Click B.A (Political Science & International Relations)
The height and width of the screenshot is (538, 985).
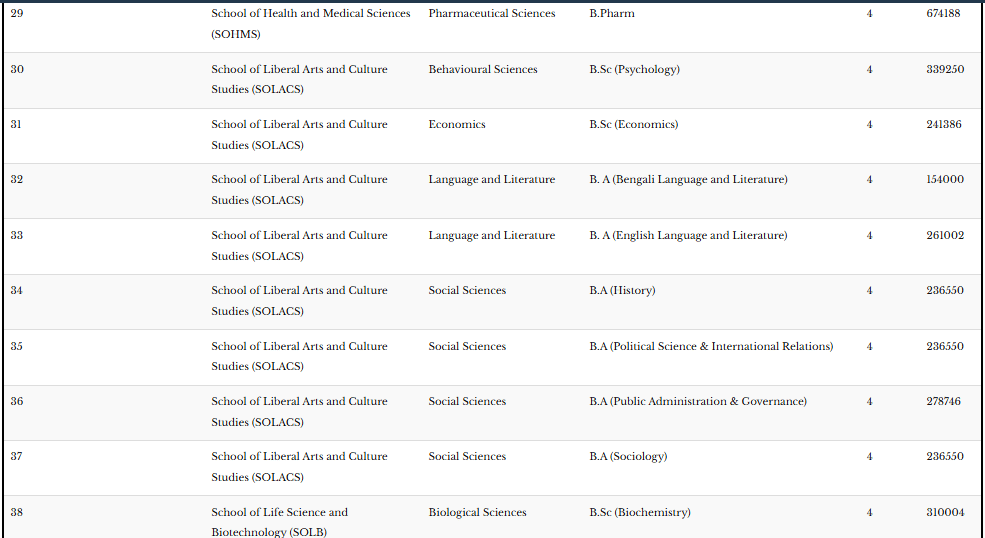pyautogui.click(x=710, y=347)
